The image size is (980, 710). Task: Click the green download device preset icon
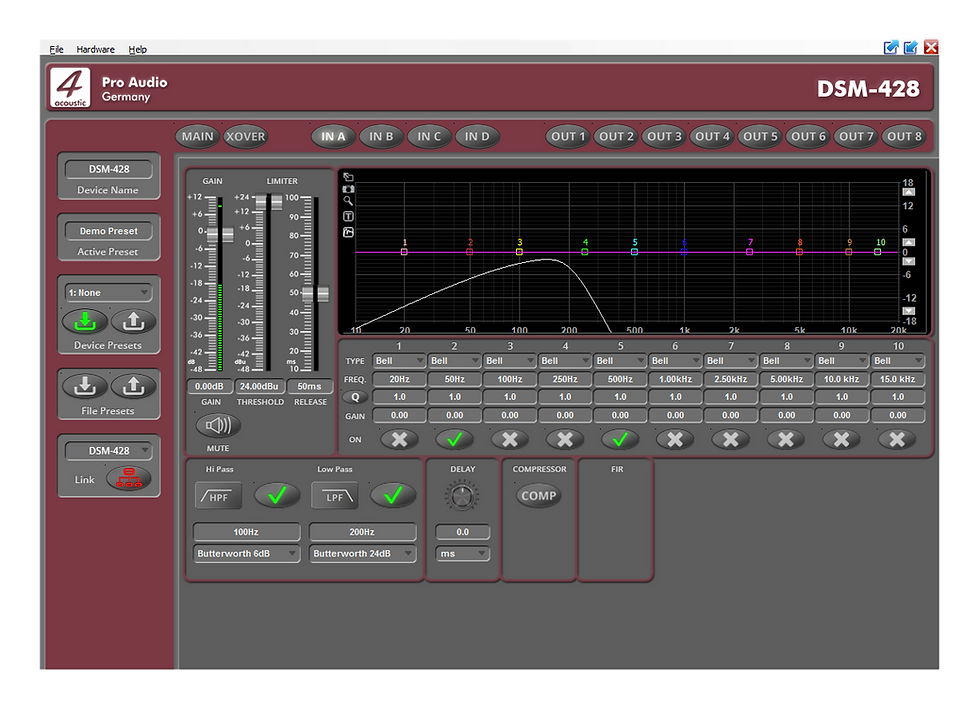click(85, 322)
